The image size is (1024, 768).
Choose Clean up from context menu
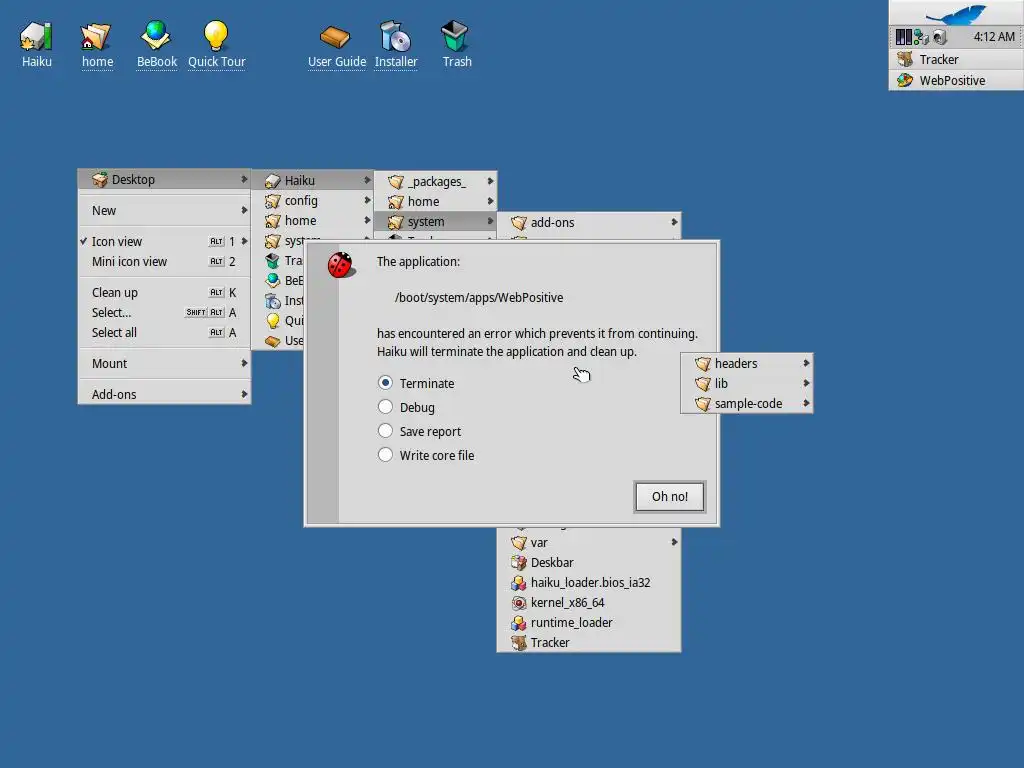[x=164, y=293]
